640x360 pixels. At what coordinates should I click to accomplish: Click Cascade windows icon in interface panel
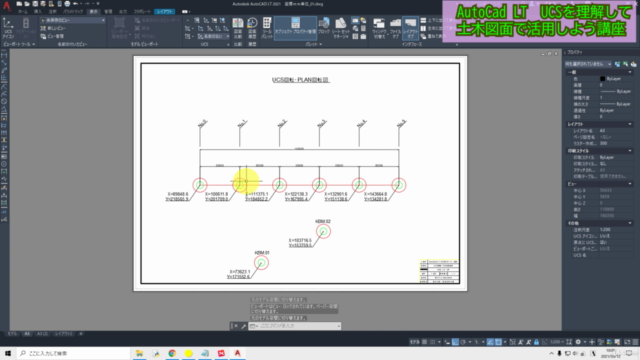[423, 36]
